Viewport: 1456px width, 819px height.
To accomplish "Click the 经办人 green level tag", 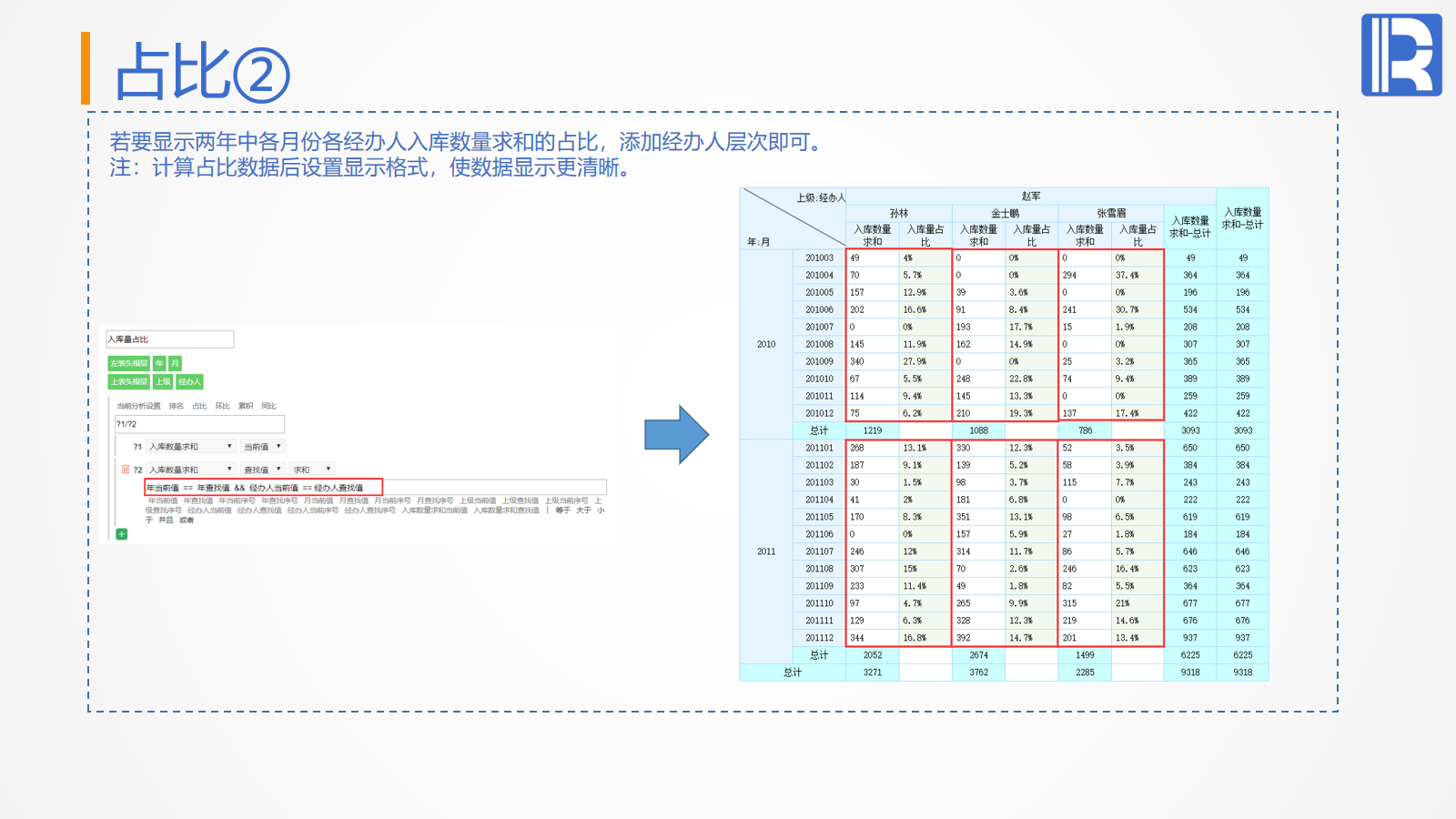I will [x=189, y=382].
